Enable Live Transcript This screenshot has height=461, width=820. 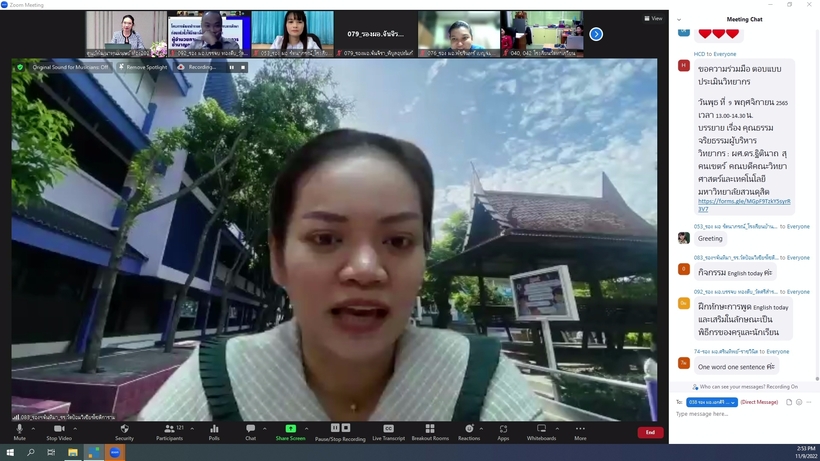pyautogui.click(x=388, y=432)
